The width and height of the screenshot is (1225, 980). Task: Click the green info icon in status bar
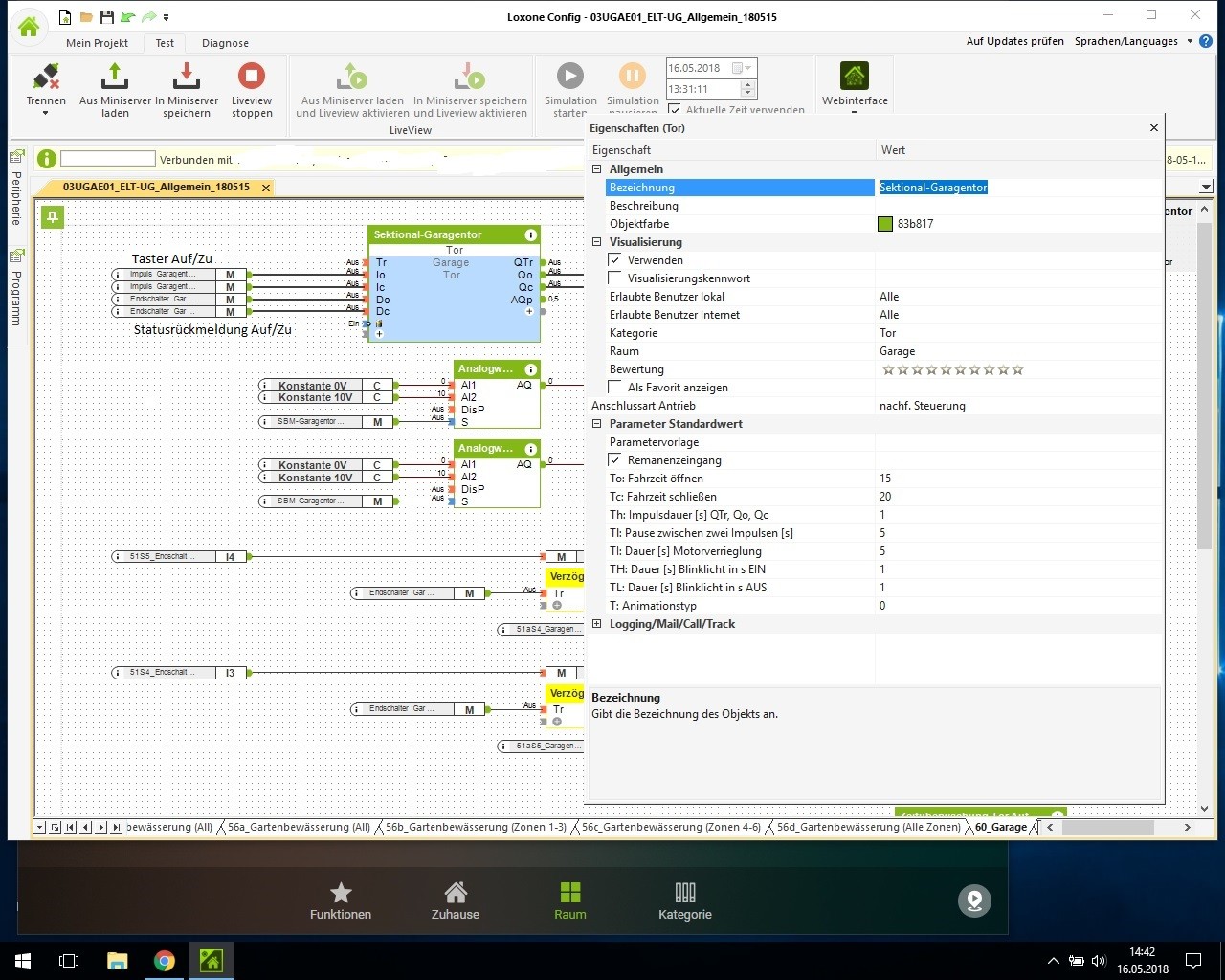tap(46, 159)
